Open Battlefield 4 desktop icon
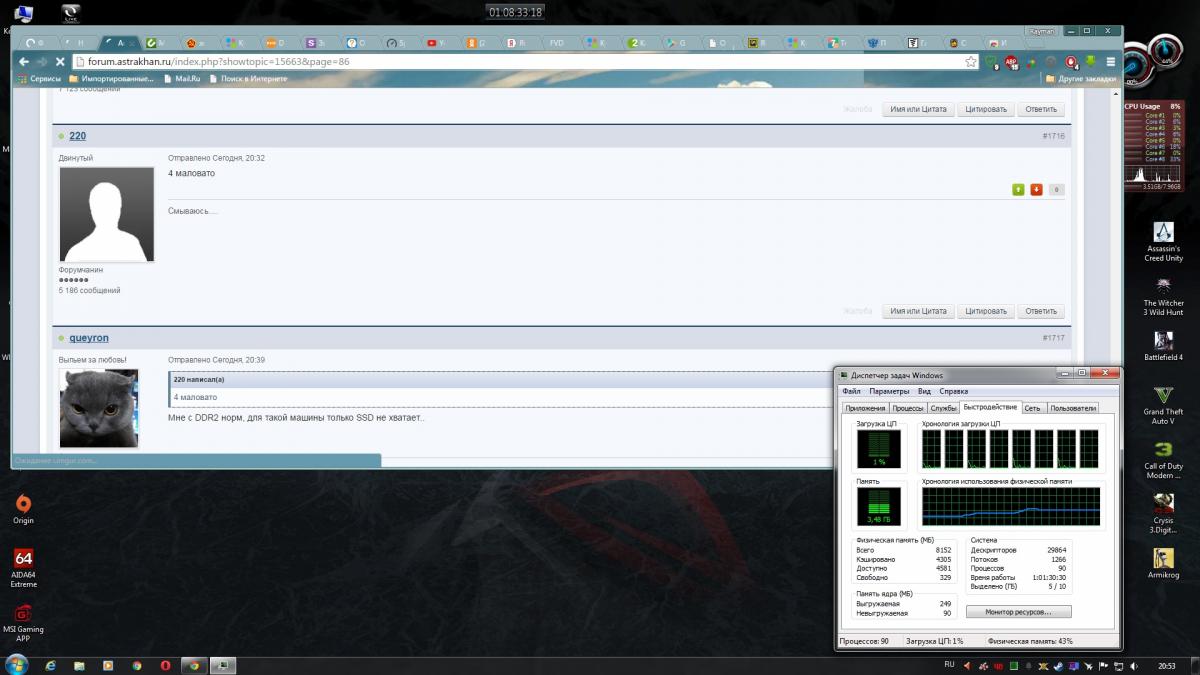 1163,344
